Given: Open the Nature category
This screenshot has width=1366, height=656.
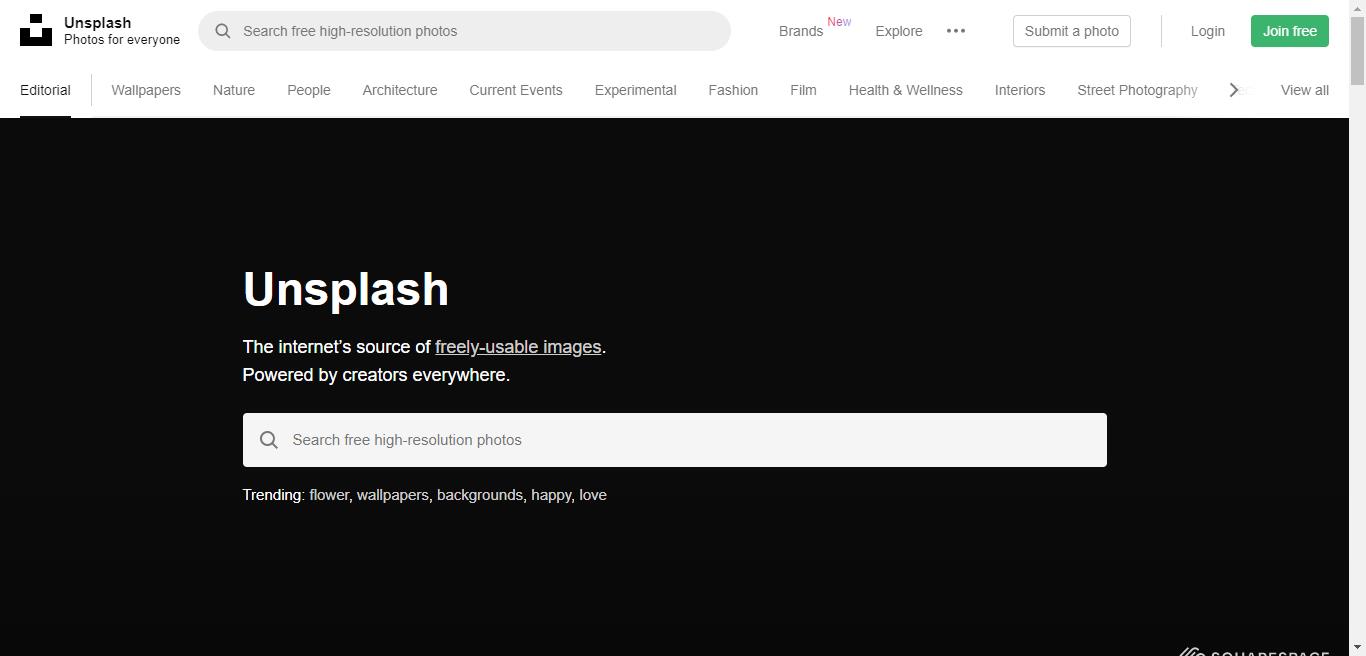Looking at the screenshot, I should tap(234, 90).
